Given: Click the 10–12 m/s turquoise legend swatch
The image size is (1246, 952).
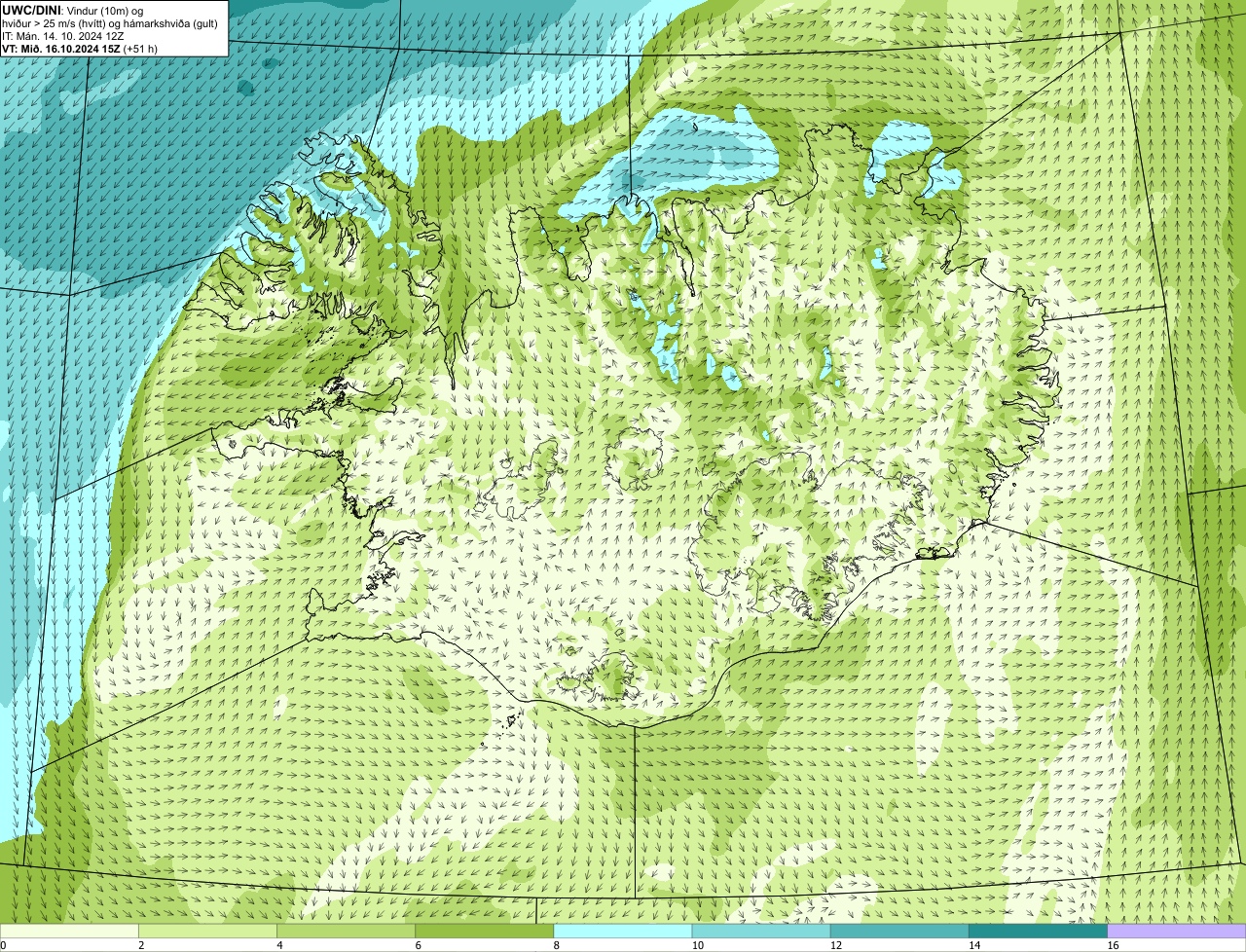Looking at the screenshot, I should click(x=761, y=931).
